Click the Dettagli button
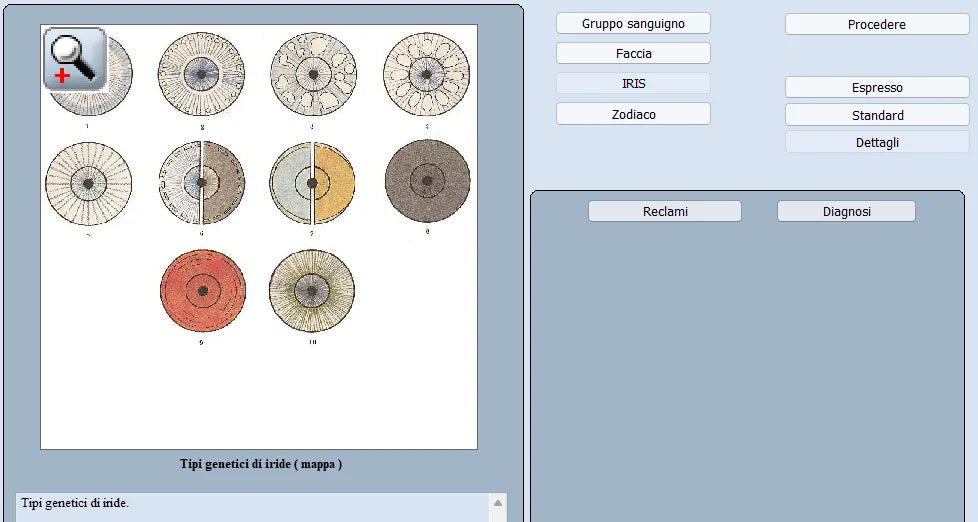Screen dimensions: 978x522 click(877, 142)
